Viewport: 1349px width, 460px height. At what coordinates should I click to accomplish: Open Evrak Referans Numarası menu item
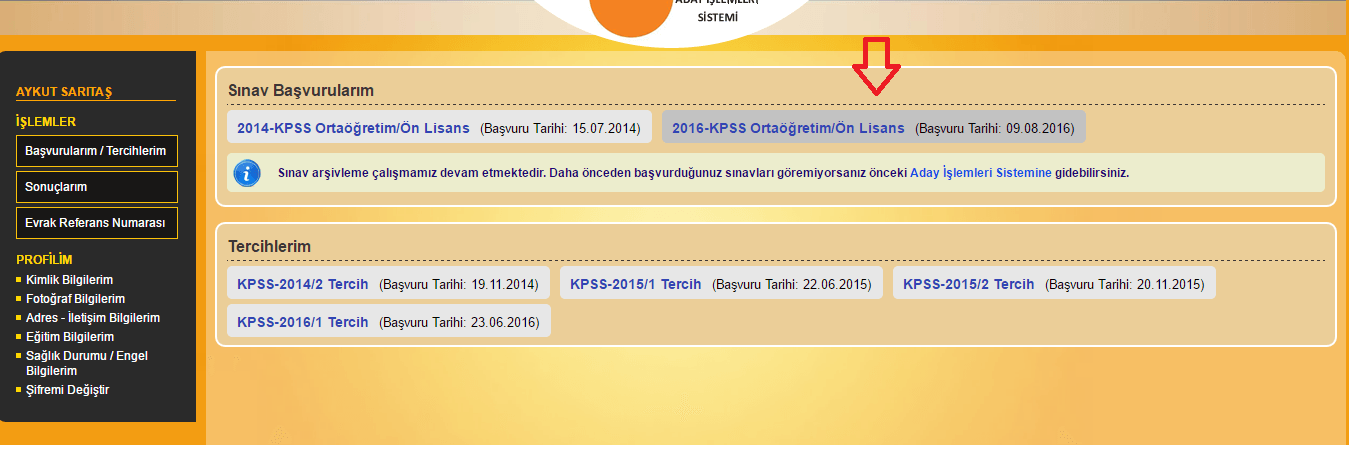tap(96, 223)
